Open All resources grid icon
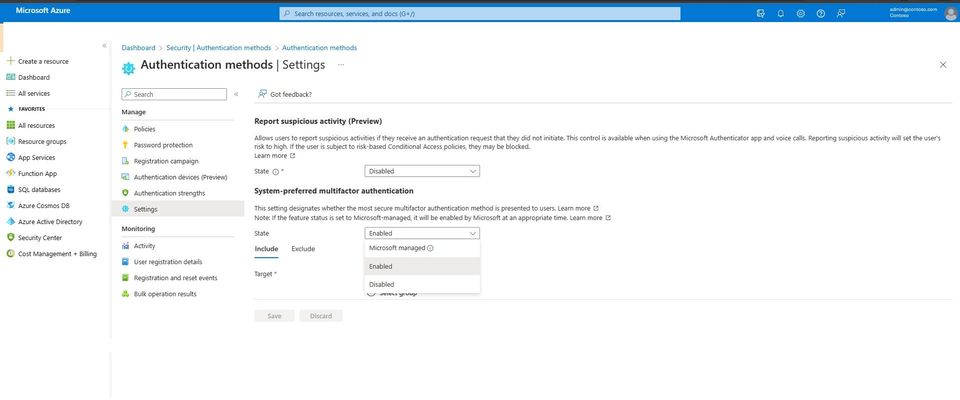Viewport: 960px width, 400px height. (x=10, y=125)
